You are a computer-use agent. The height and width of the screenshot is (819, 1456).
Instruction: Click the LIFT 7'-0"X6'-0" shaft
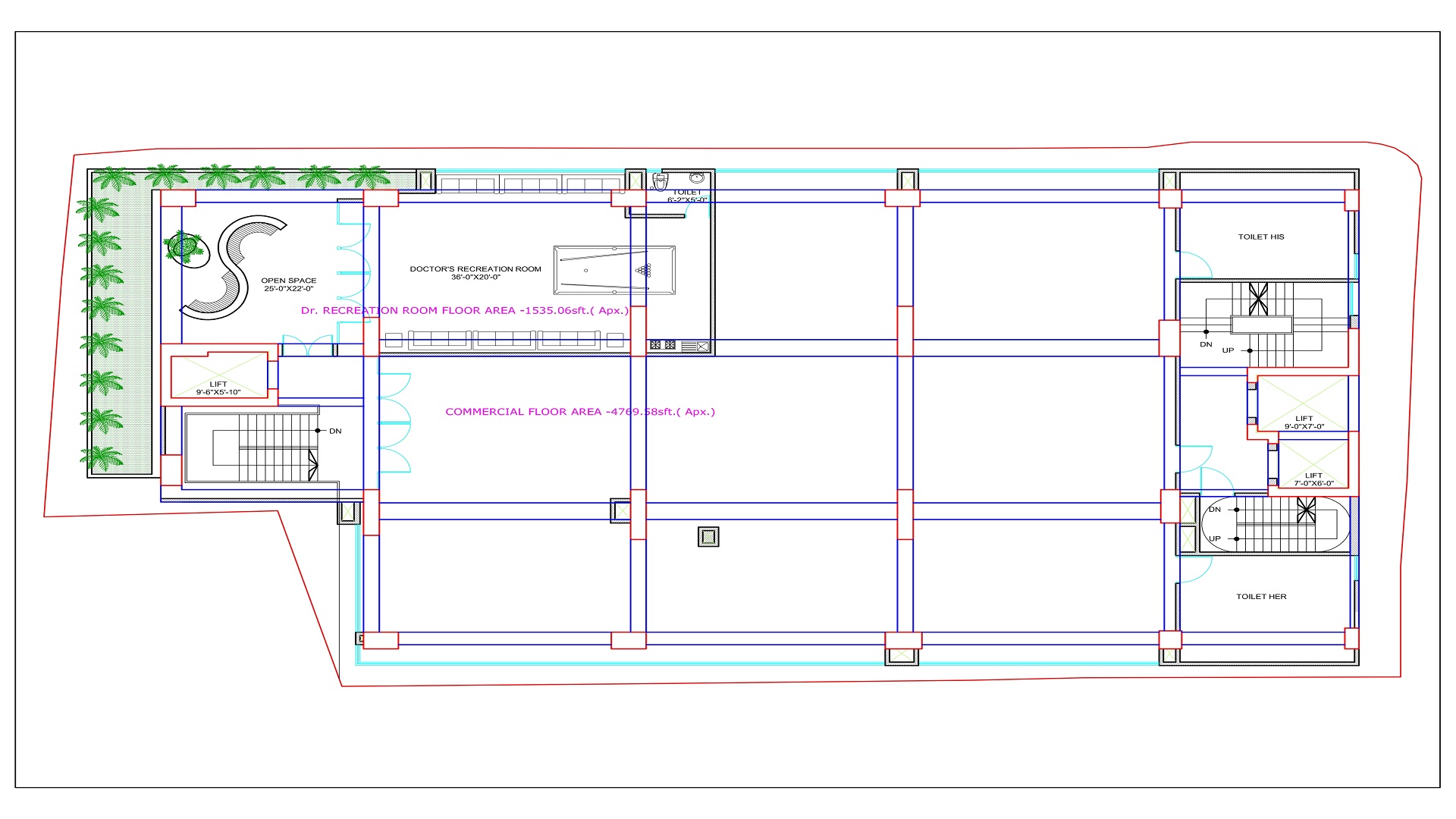1313,464
